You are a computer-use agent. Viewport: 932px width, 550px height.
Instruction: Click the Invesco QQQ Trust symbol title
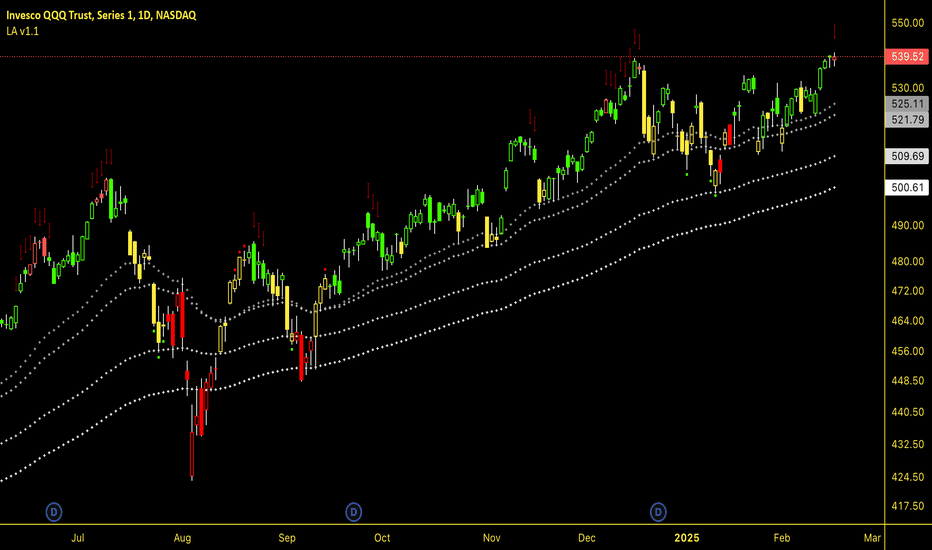(x=101, y=15)
